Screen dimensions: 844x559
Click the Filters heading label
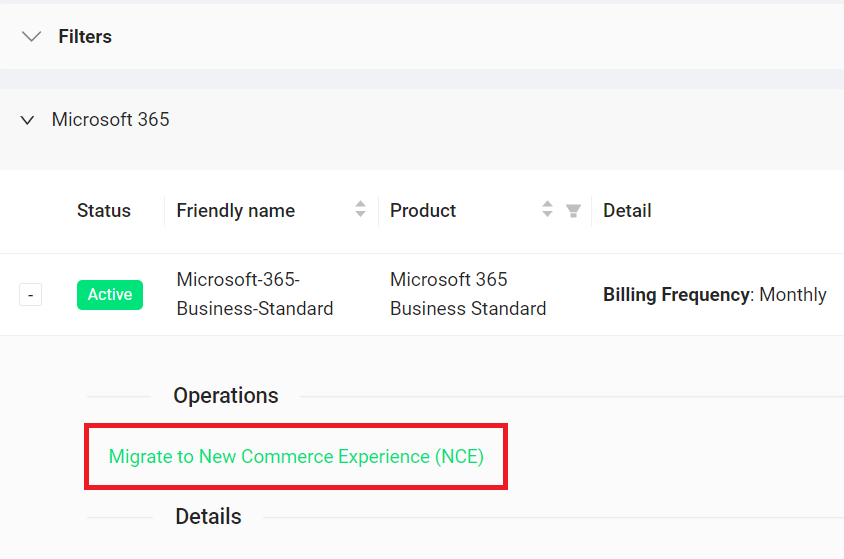(85, 37)
